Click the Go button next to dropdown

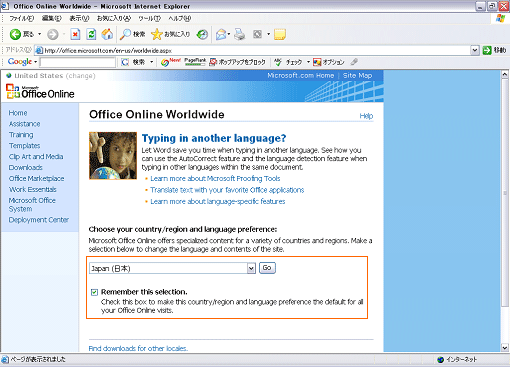coord(267,268)
